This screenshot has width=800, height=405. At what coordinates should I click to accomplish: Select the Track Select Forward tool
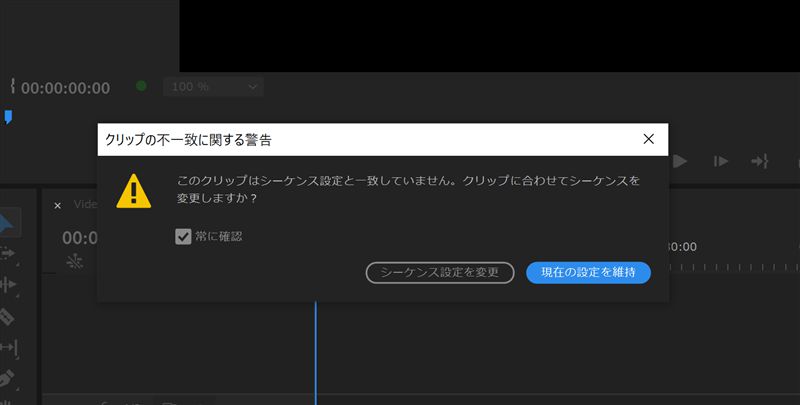tap(8, 253)
